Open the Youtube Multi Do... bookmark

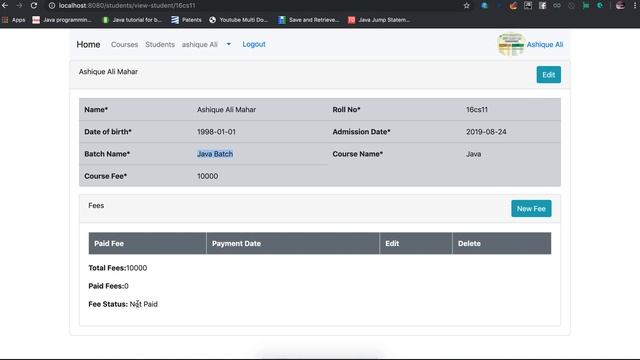(x=238, y=20)
